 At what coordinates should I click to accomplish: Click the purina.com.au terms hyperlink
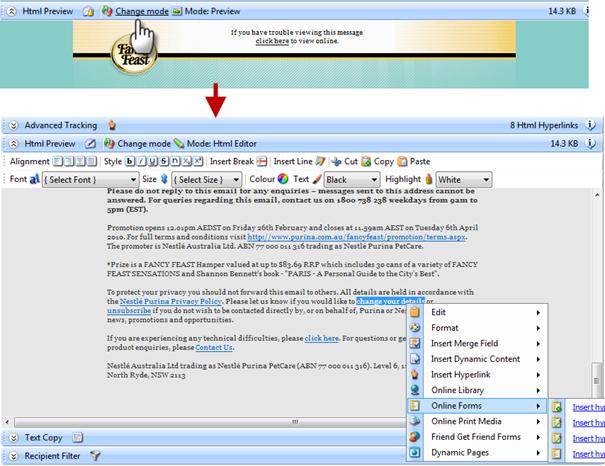click(x=356, y=237)
